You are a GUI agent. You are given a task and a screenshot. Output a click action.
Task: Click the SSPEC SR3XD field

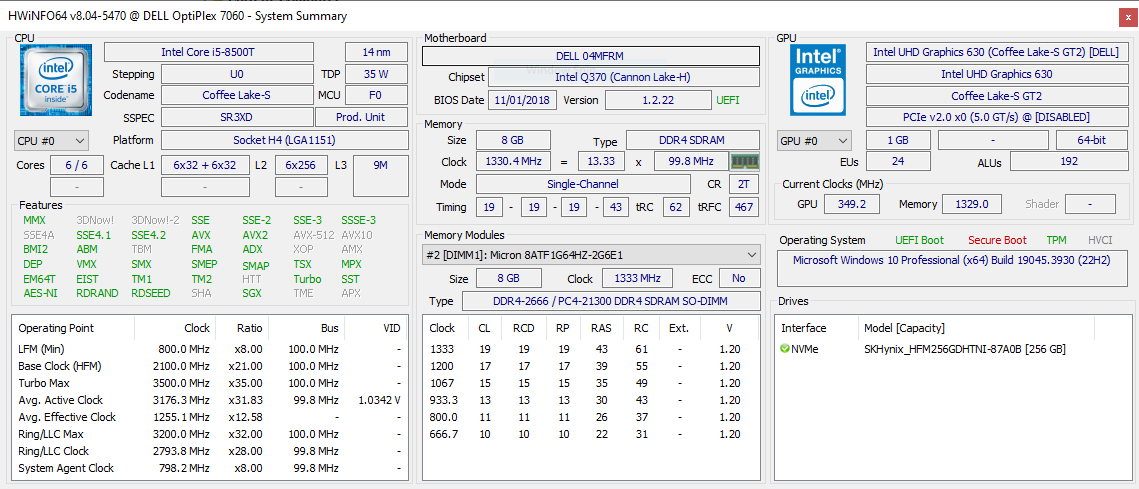point(237,117)
